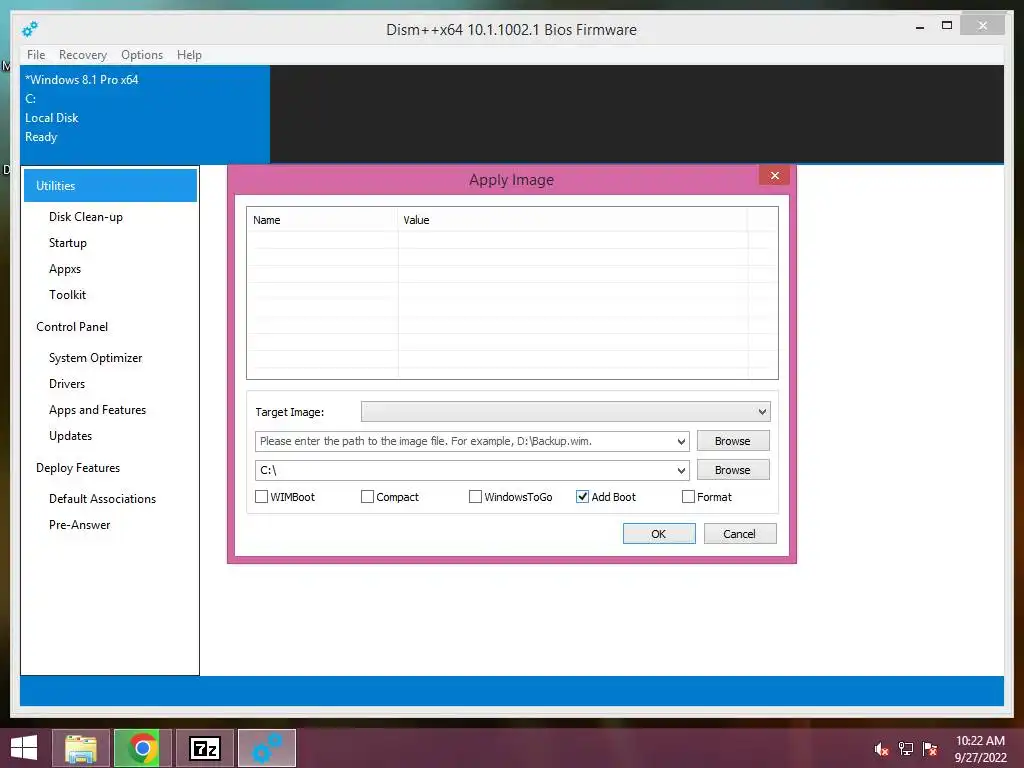
Task: Click the Dism++ taskbar icon
Action: (267, 748)
